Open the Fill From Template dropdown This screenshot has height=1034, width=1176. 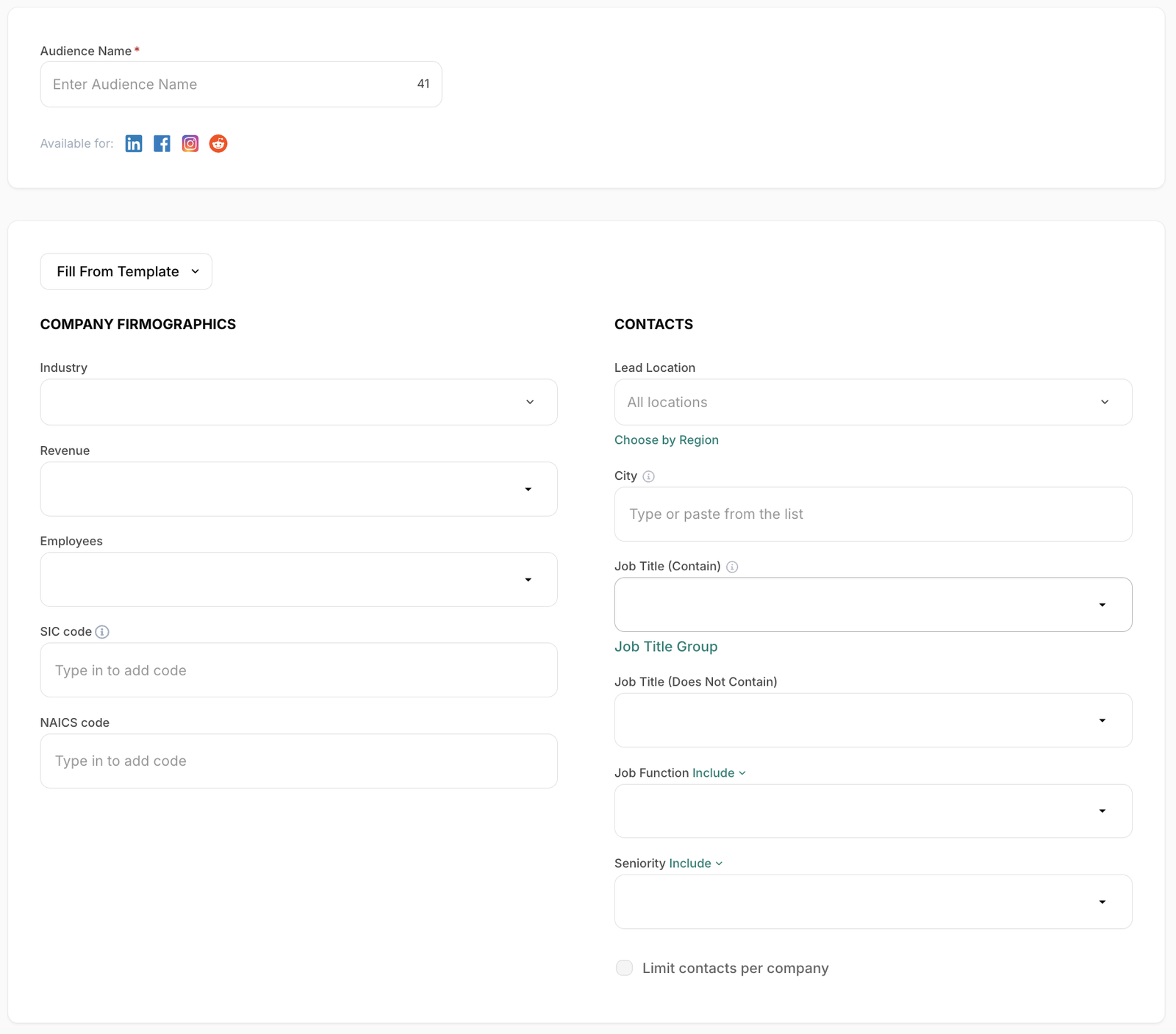(126, 271)
